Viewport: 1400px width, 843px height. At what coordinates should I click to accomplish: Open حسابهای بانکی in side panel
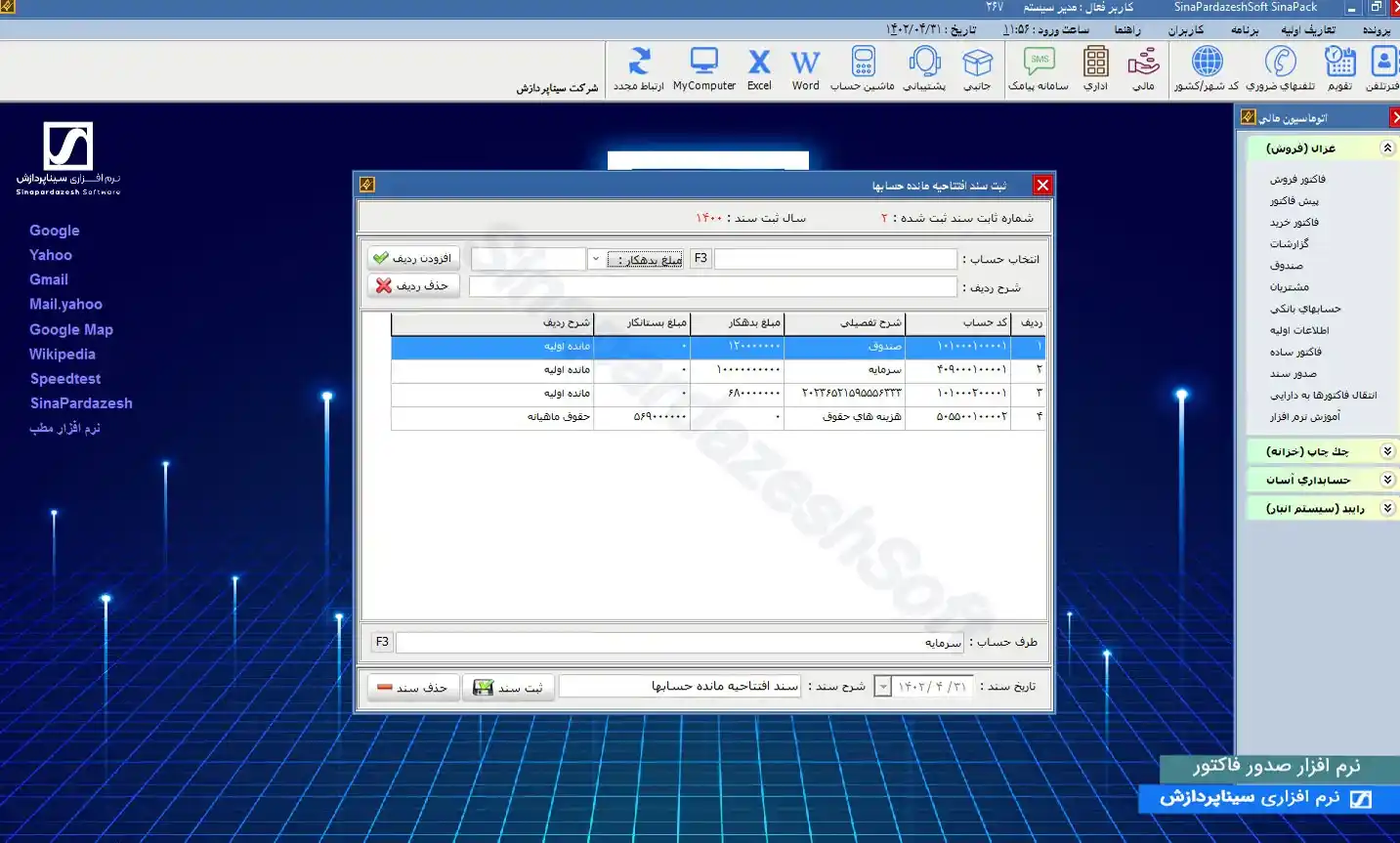(x=1305, y=308)
